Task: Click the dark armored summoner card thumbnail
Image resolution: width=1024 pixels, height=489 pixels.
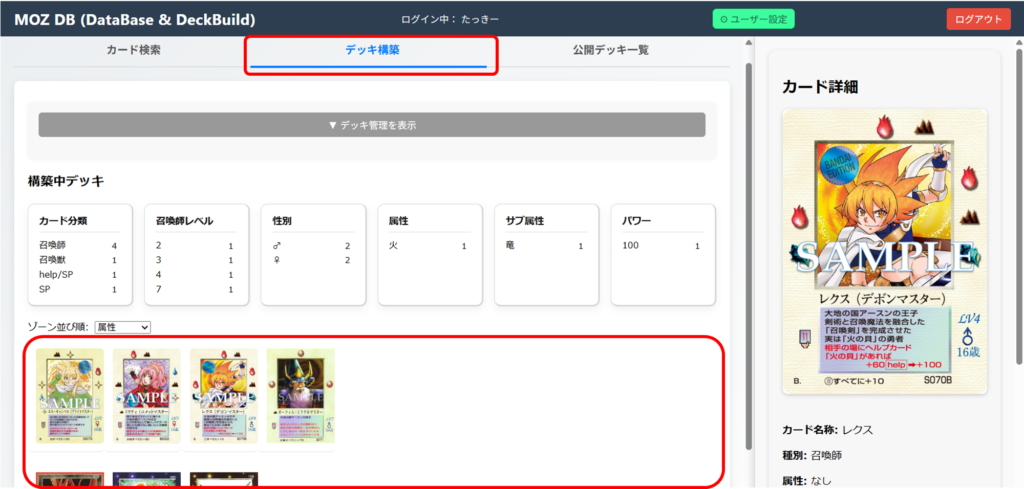Action: [300, 396]
